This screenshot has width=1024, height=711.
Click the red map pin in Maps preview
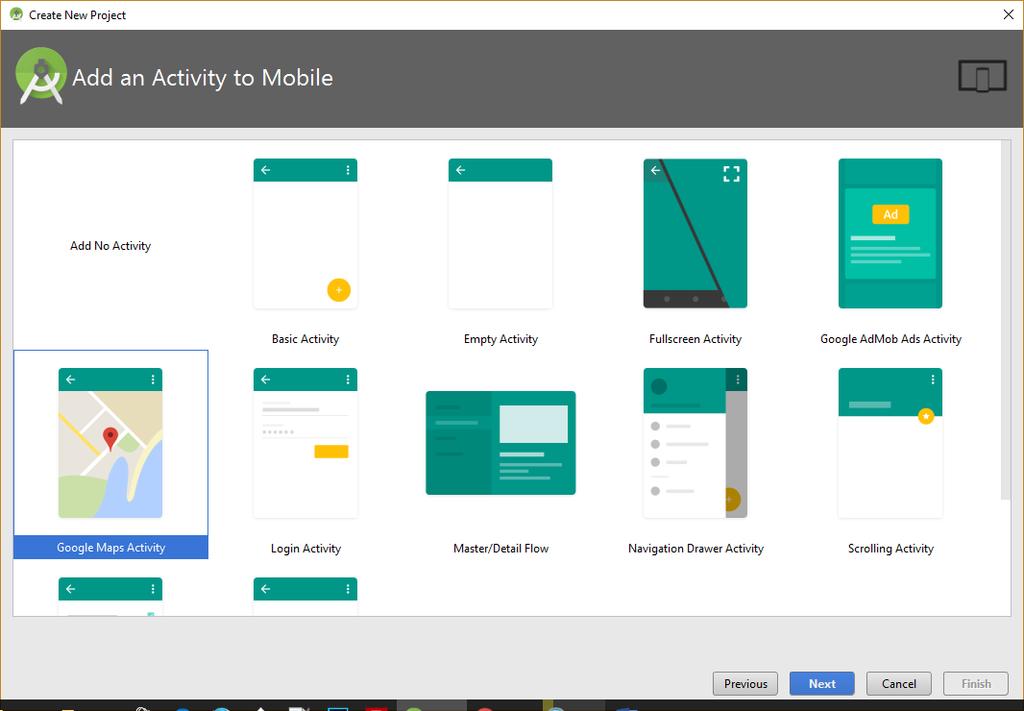(111, 439)
